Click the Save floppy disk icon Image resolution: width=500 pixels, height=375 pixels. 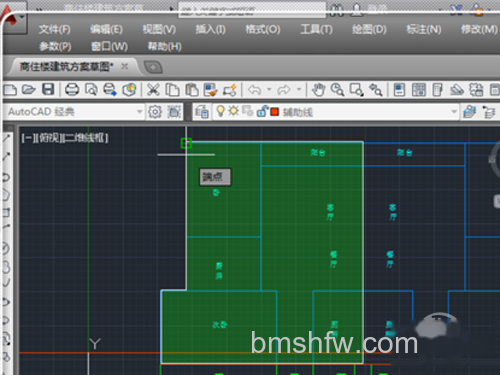pyautogui.click(x=48, y=89)
